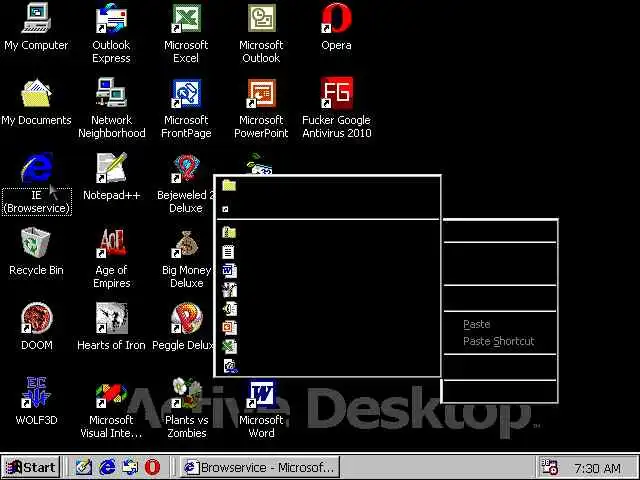This screenshot has width=640, height=480.
Task: Switch to the Browservice taskbar window button
Action: click(260, 467)
